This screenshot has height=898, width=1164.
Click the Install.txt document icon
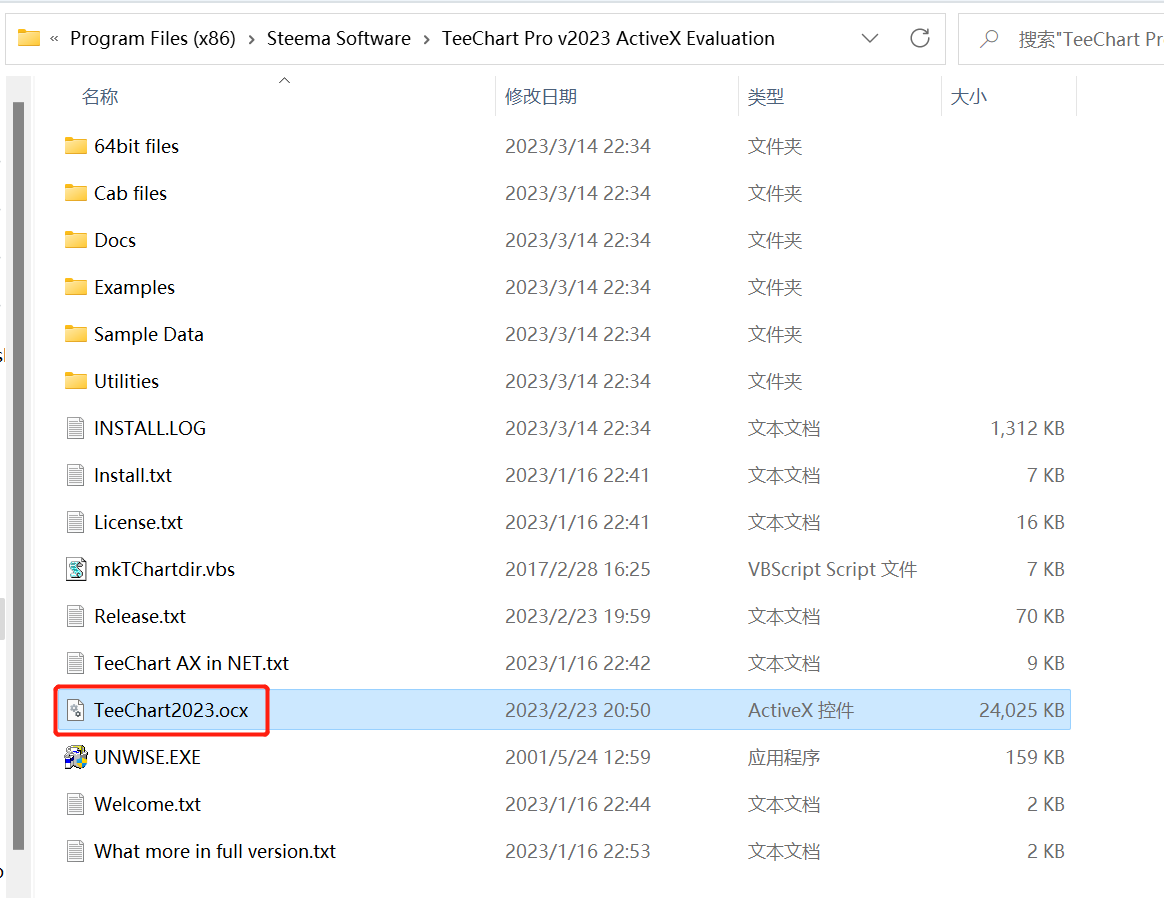76,475
